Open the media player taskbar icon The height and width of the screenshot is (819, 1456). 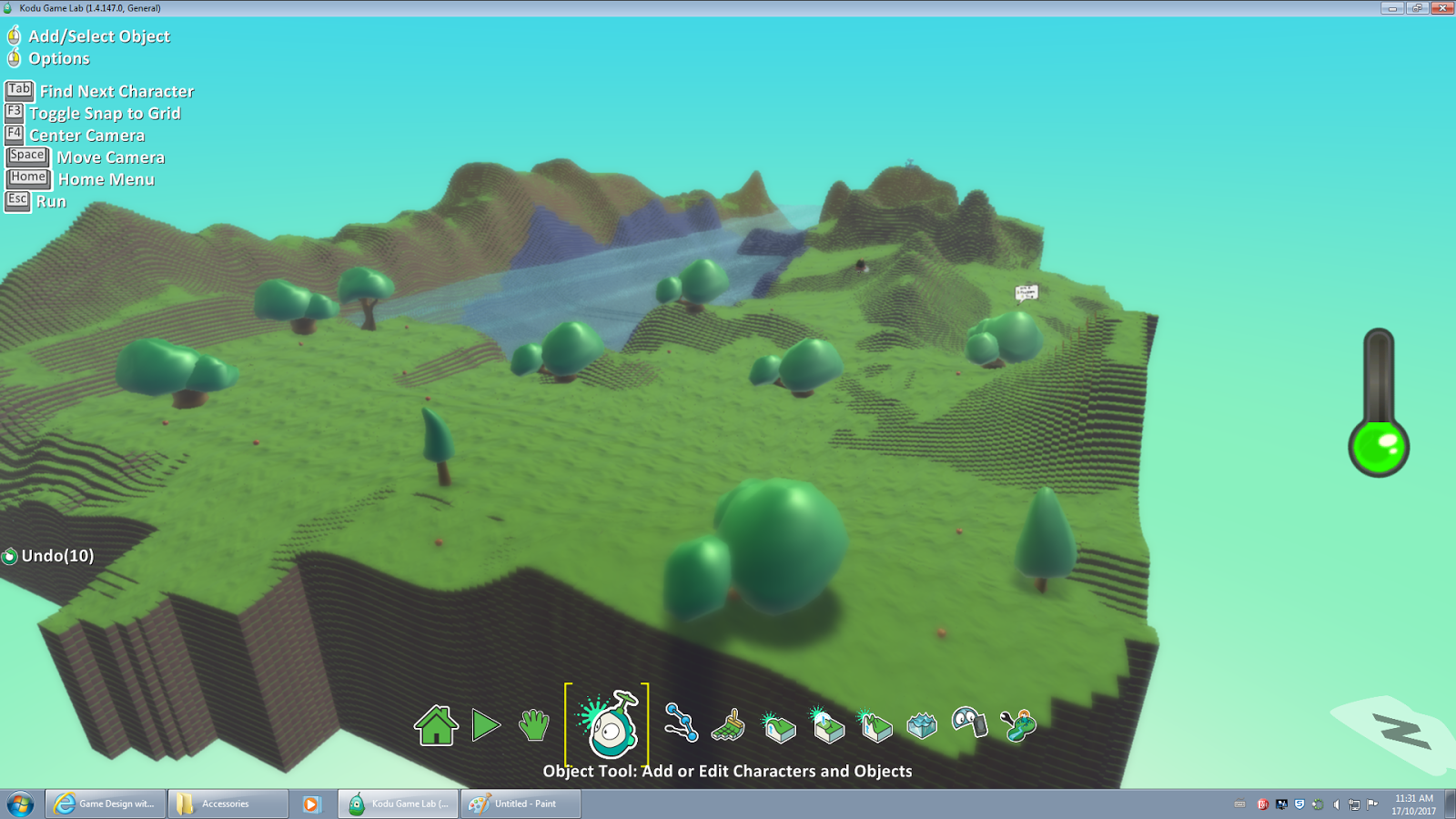pyautogui.click(x=311, y=804)
